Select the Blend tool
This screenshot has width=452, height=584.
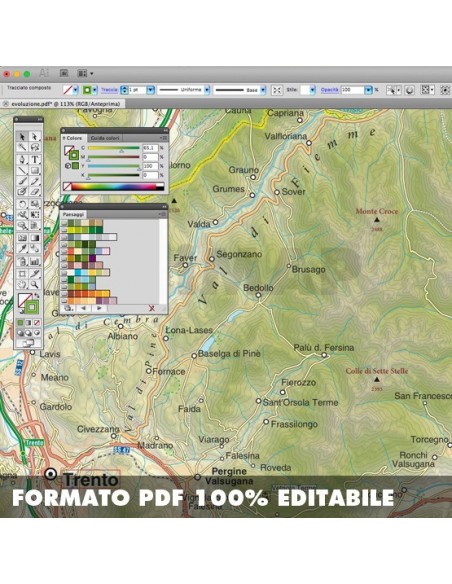click(35, 248)
